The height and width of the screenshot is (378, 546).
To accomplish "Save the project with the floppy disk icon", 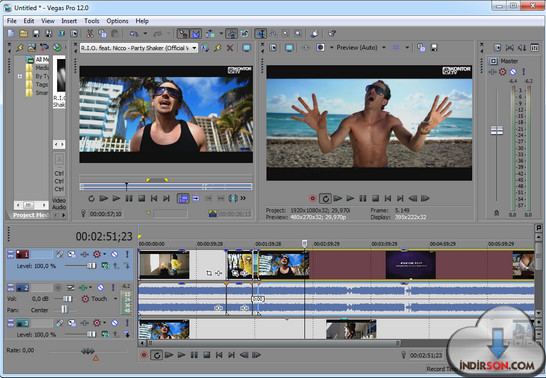I will tap(36, 33).
